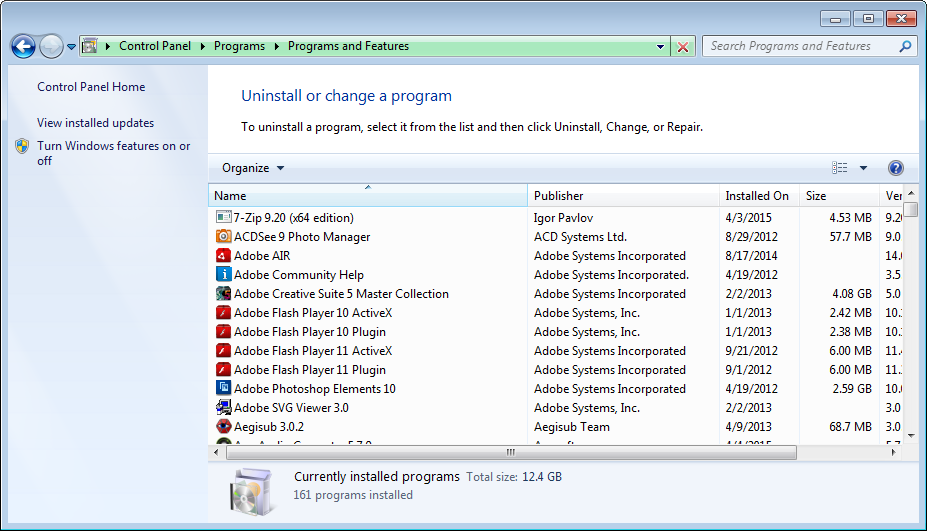
Task: Select 7-Zip 9.20 (x64 edition) entry name
Action: pos(294,218)
